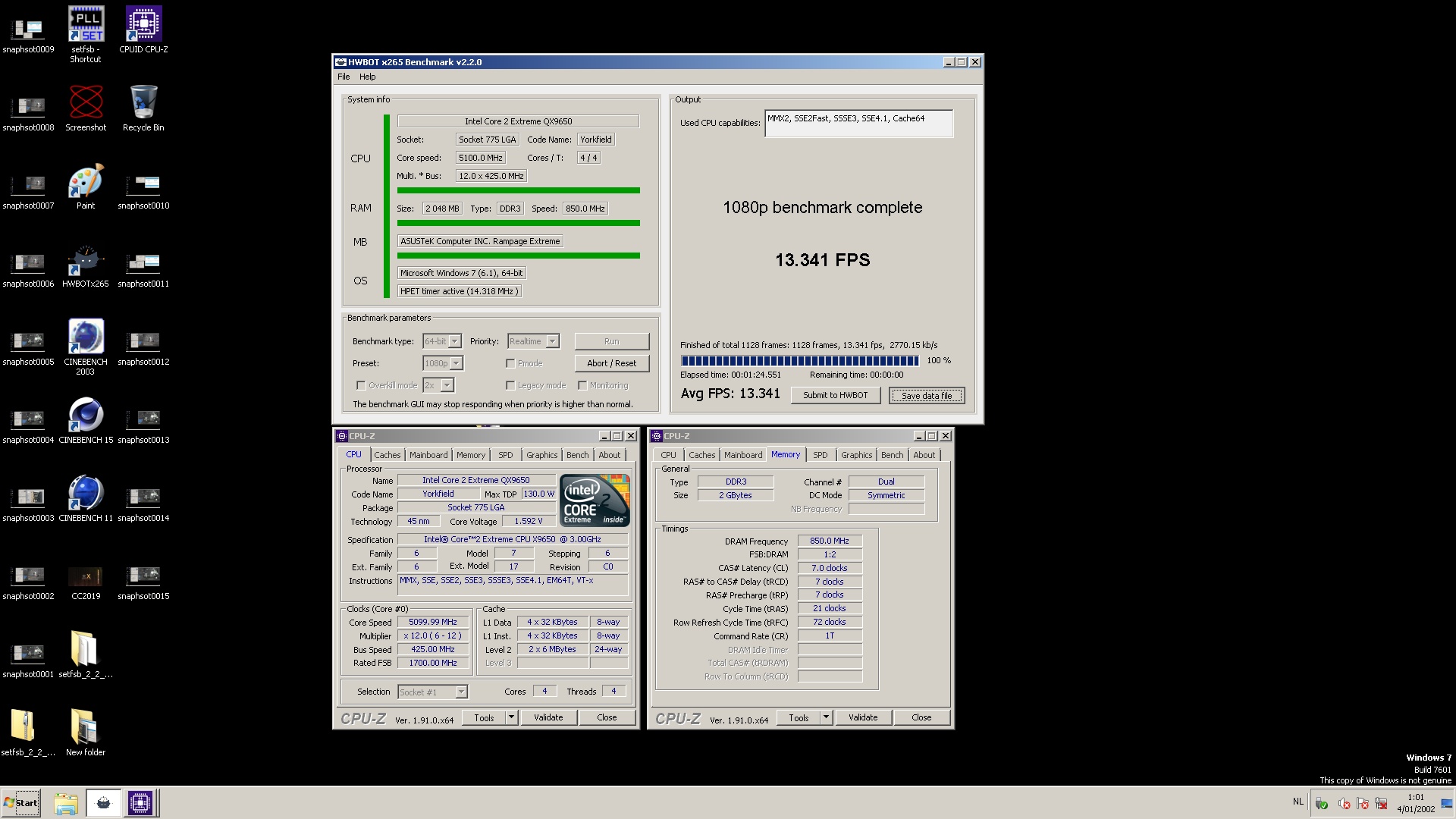Click the show desktop tray icon

pos(1447,803)
